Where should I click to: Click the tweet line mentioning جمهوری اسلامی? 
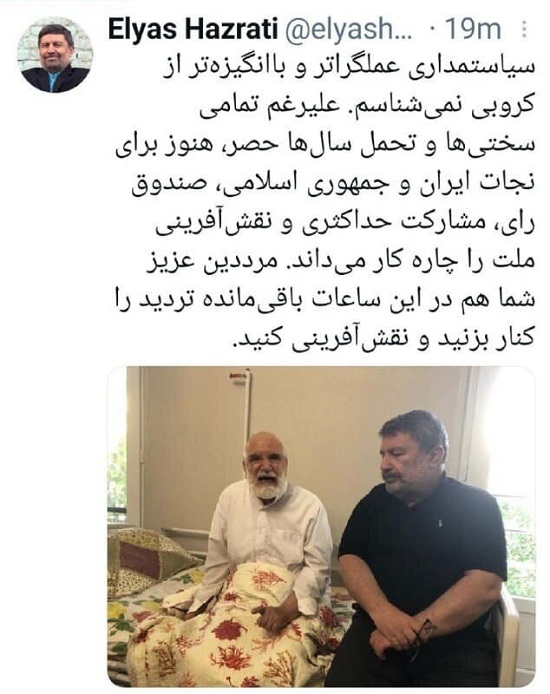coord(333,184)
